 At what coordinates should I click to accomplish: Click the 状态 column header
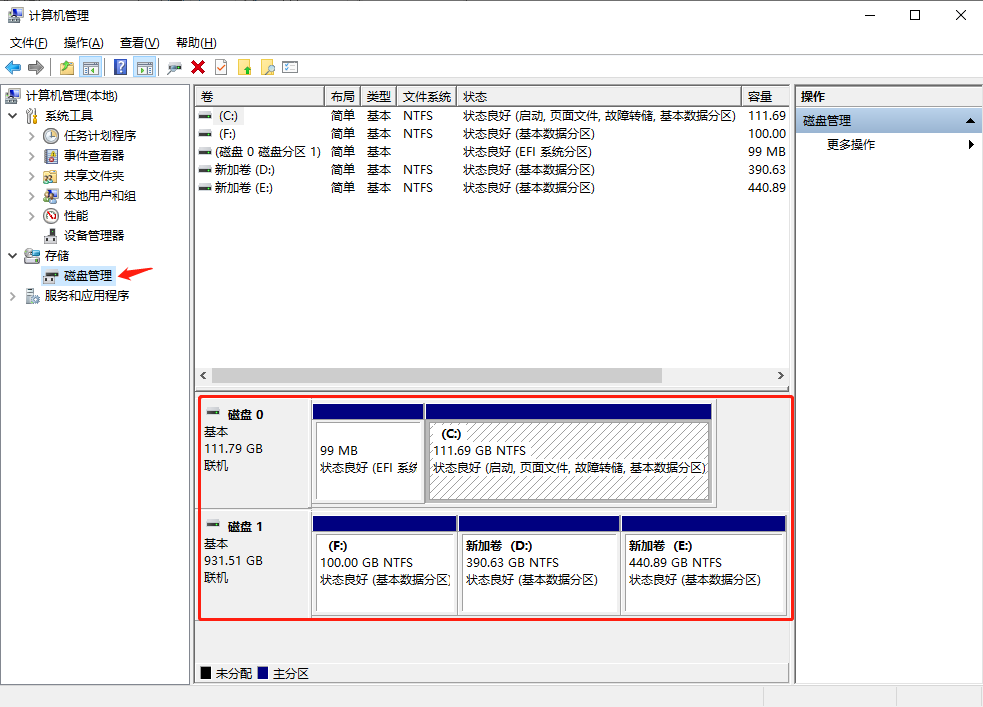tap(600, 97)
